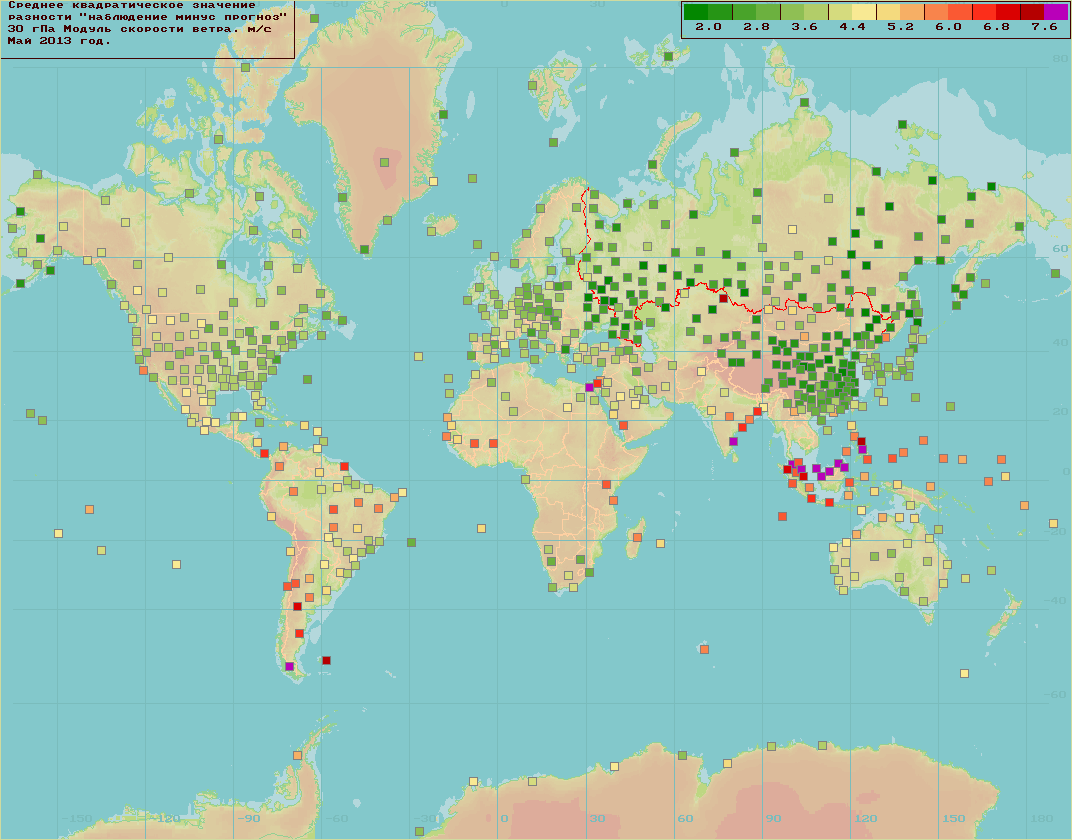This screenshot has height=840, width=1072.
Task: Click title line "Среднее квадратическое значение"
Action: tap(131, 5)
